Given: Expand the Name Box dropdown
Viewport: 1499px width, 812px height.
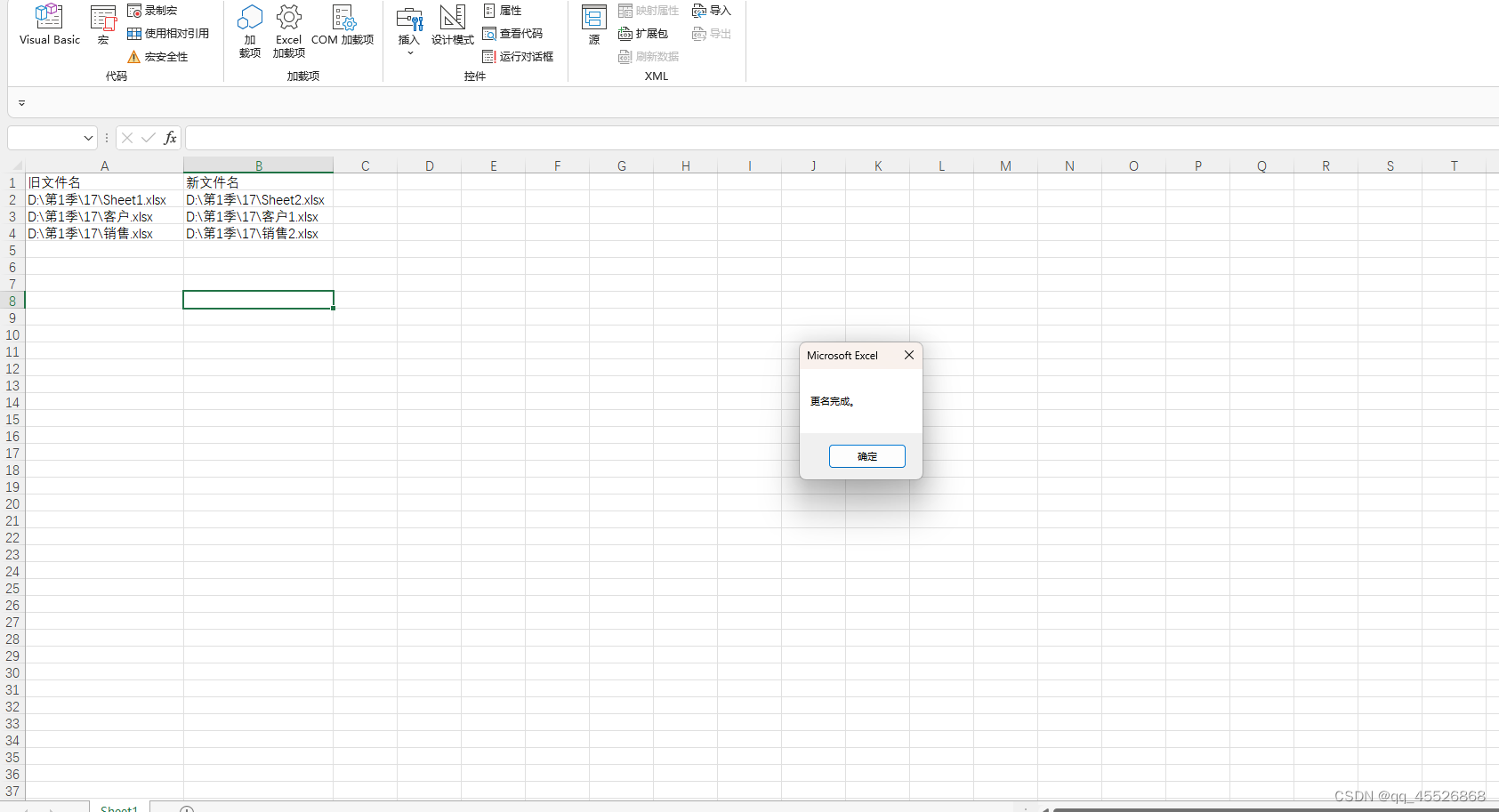Looking at the screenshot, I should click(88, 138).
